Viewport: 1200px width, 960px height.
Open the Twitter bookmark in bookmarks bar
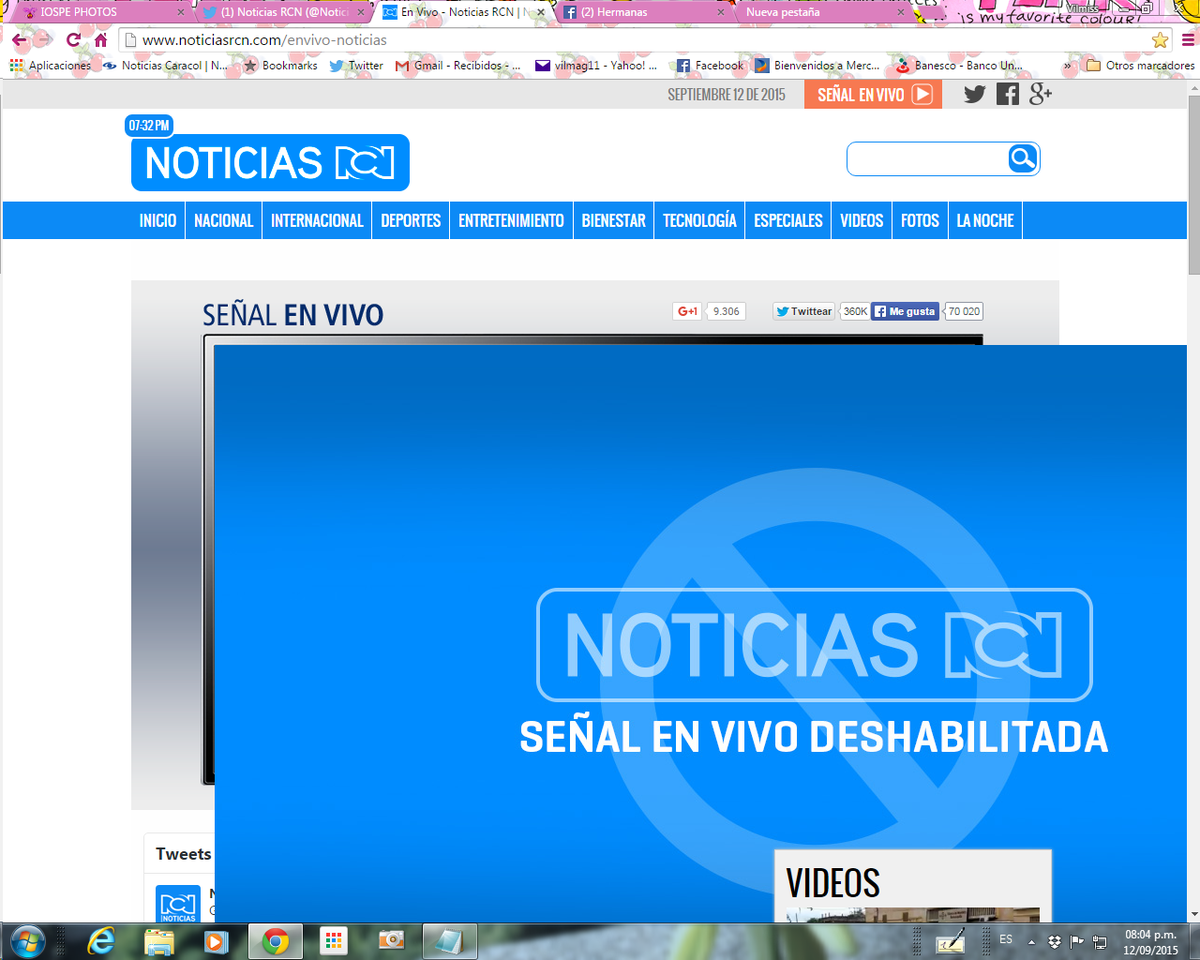pyautogui.click(x=356, y=65)
